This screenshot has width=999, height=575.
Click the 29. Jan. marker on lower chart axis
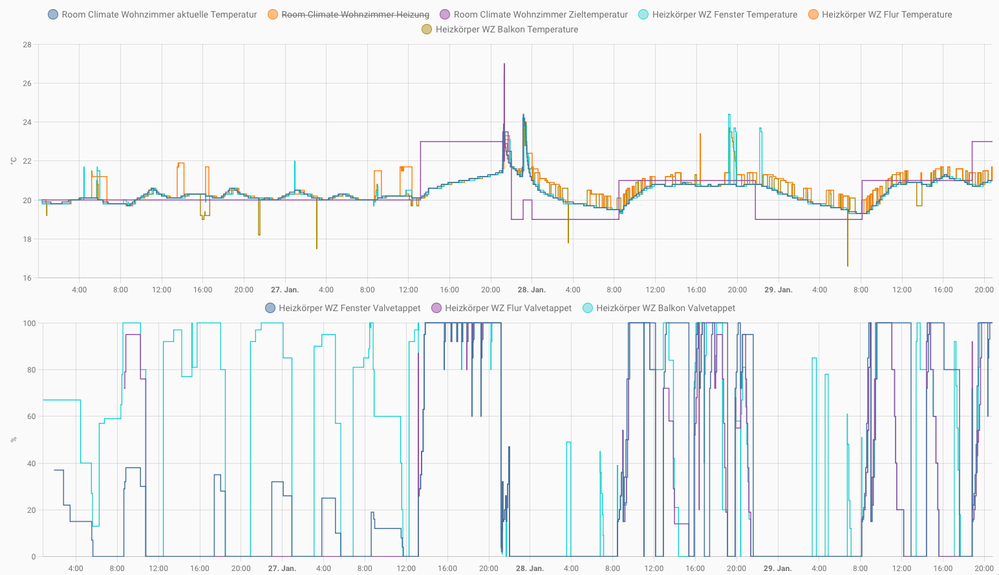click(775, 568)
